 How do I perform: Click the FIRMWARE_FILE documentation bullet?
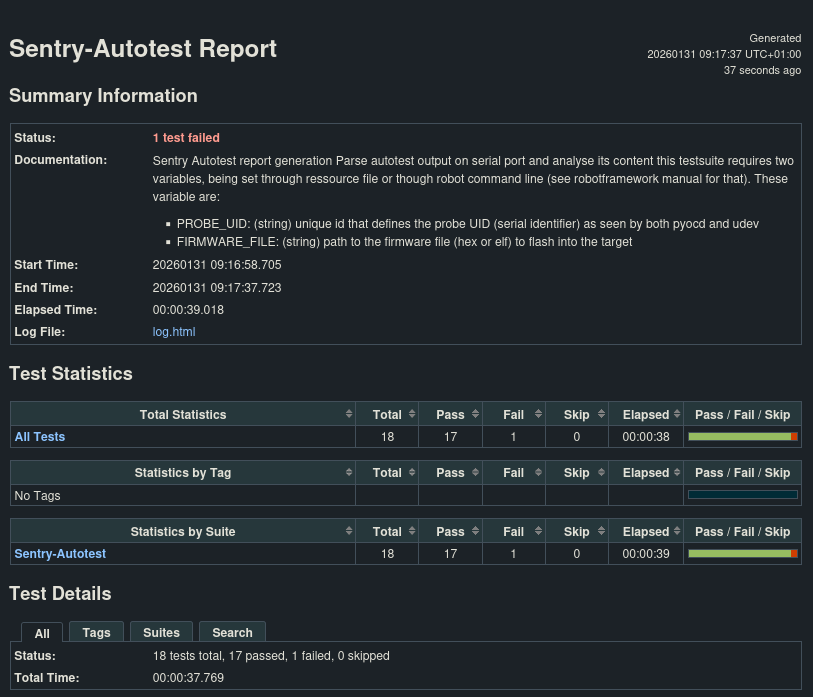click(404, 242)
